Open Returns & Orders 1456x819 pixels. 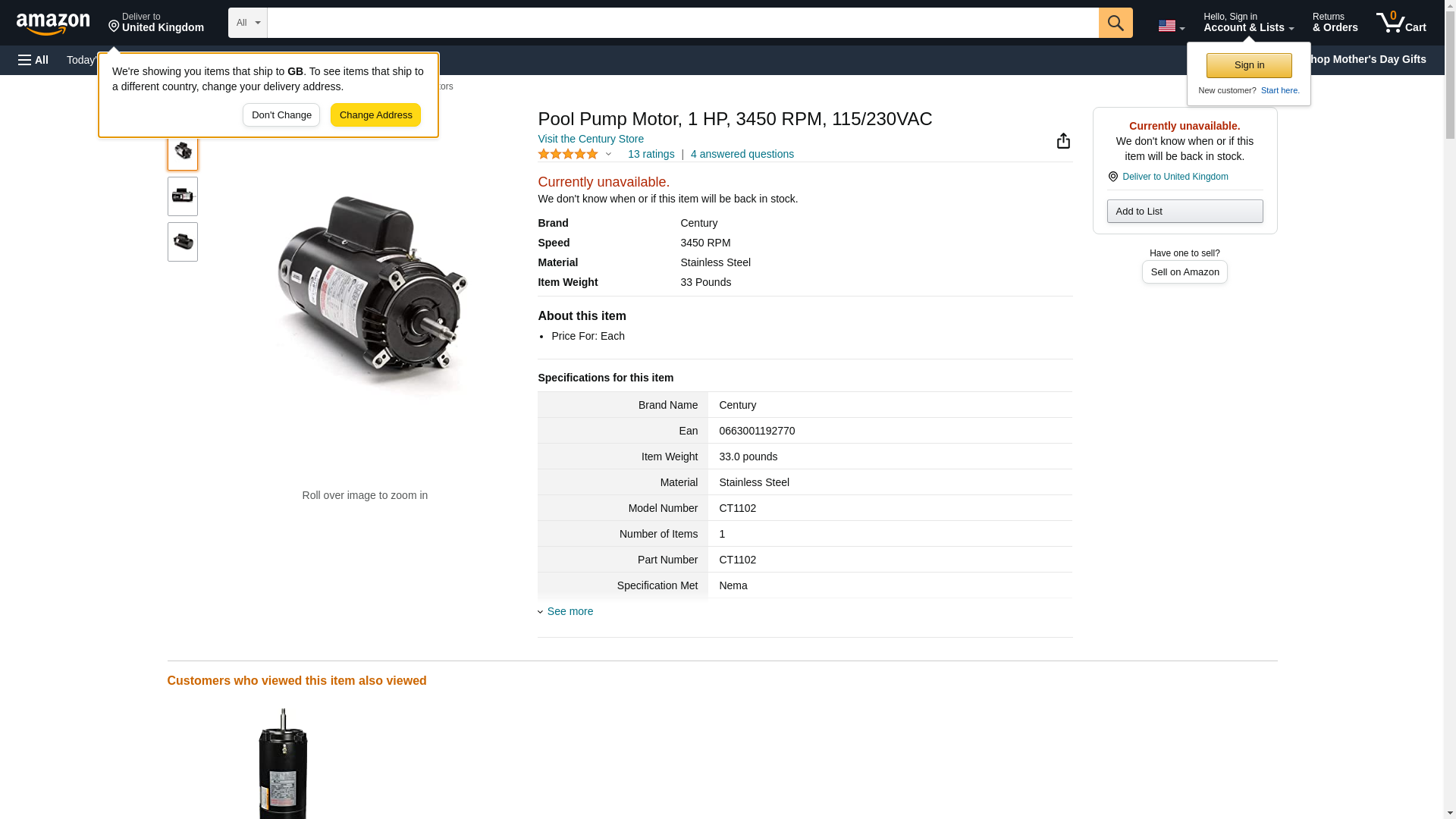[1335, 23]
